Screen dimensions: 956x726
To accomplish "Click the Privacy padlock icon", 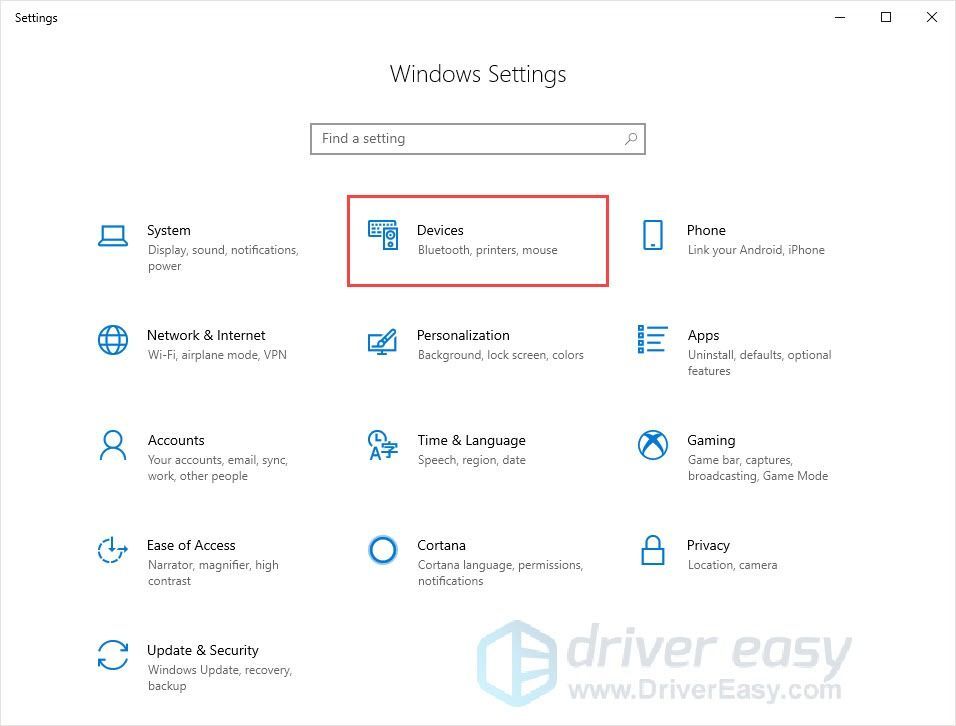I will tap(652, 550).
